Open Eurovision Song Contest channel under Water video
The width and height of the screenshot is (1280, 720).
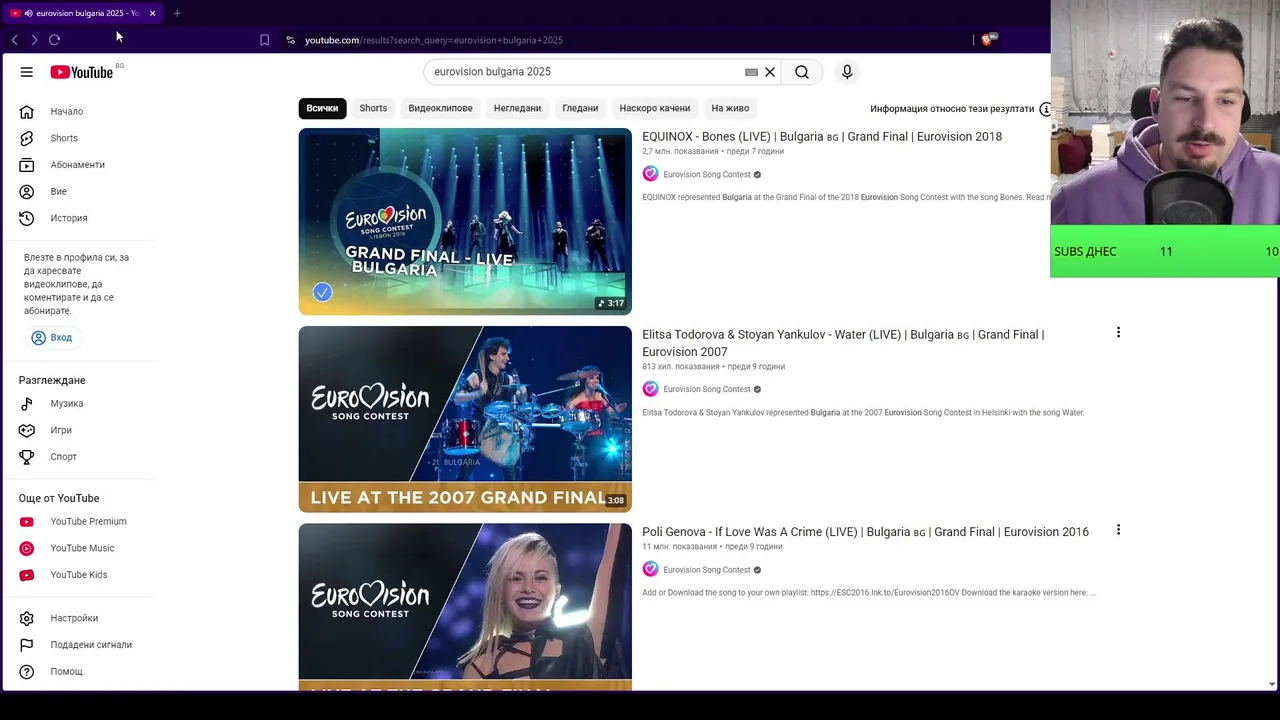click(707, 390)
